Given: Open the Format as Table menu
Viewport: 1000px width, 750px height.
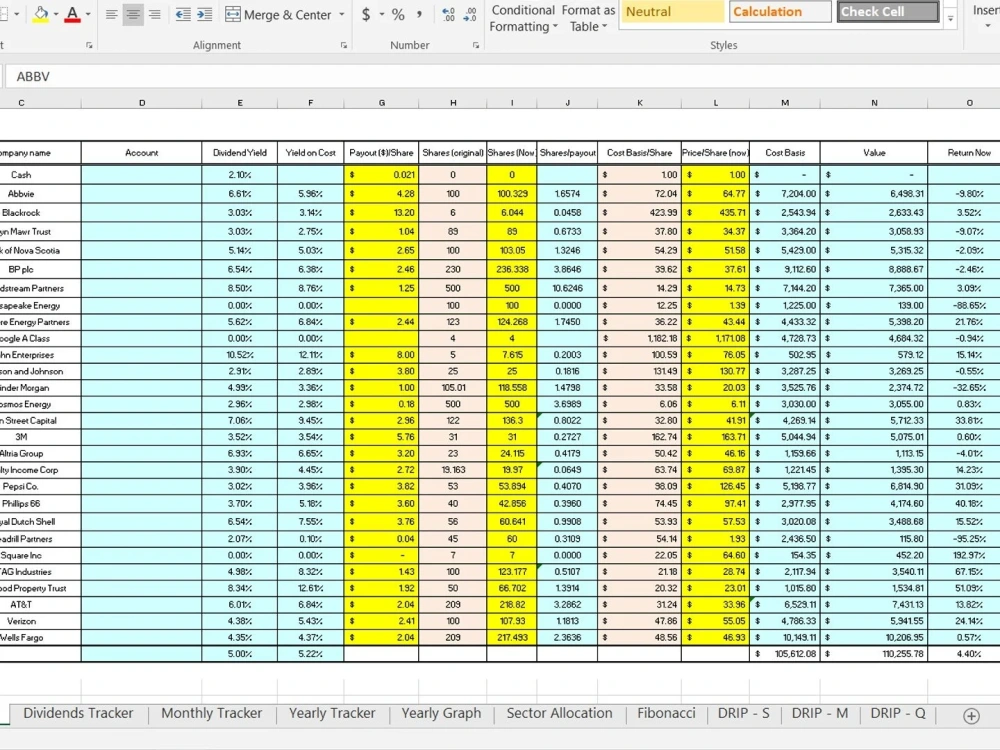Looking at the screenshot, I should click(x=588, y=18).
